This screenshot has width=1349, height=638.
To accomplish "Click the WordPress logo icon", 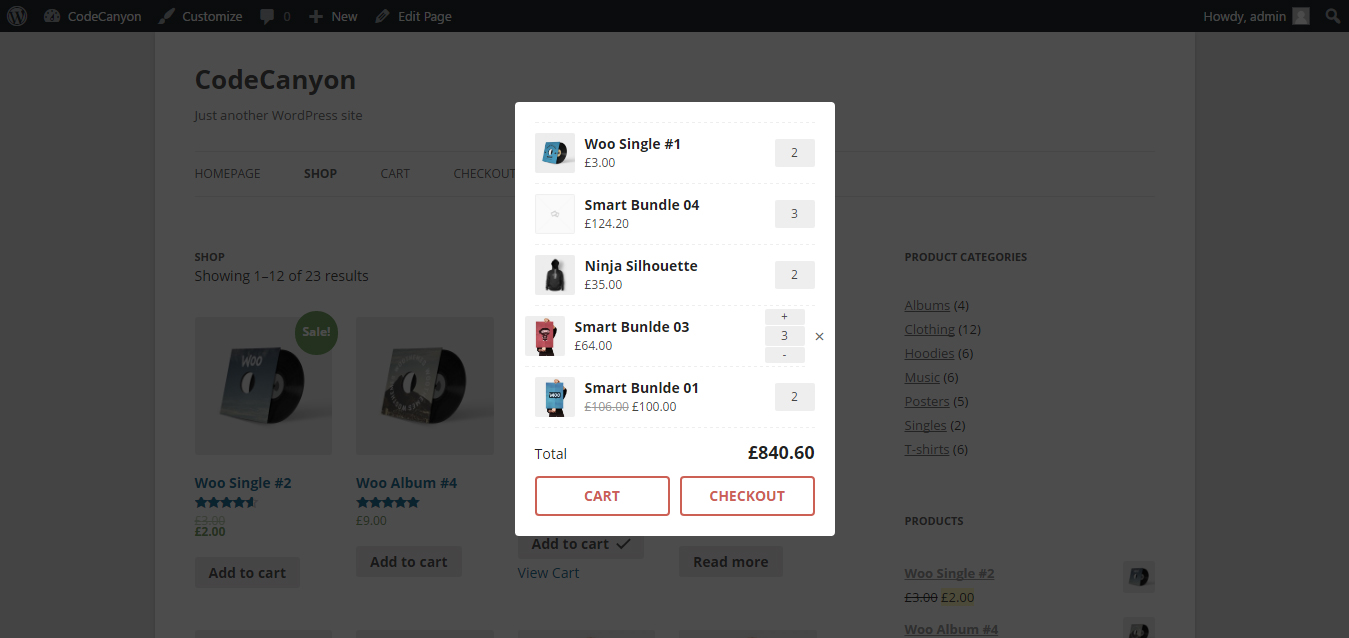I will pyautogui.click(x=19, y=16).
